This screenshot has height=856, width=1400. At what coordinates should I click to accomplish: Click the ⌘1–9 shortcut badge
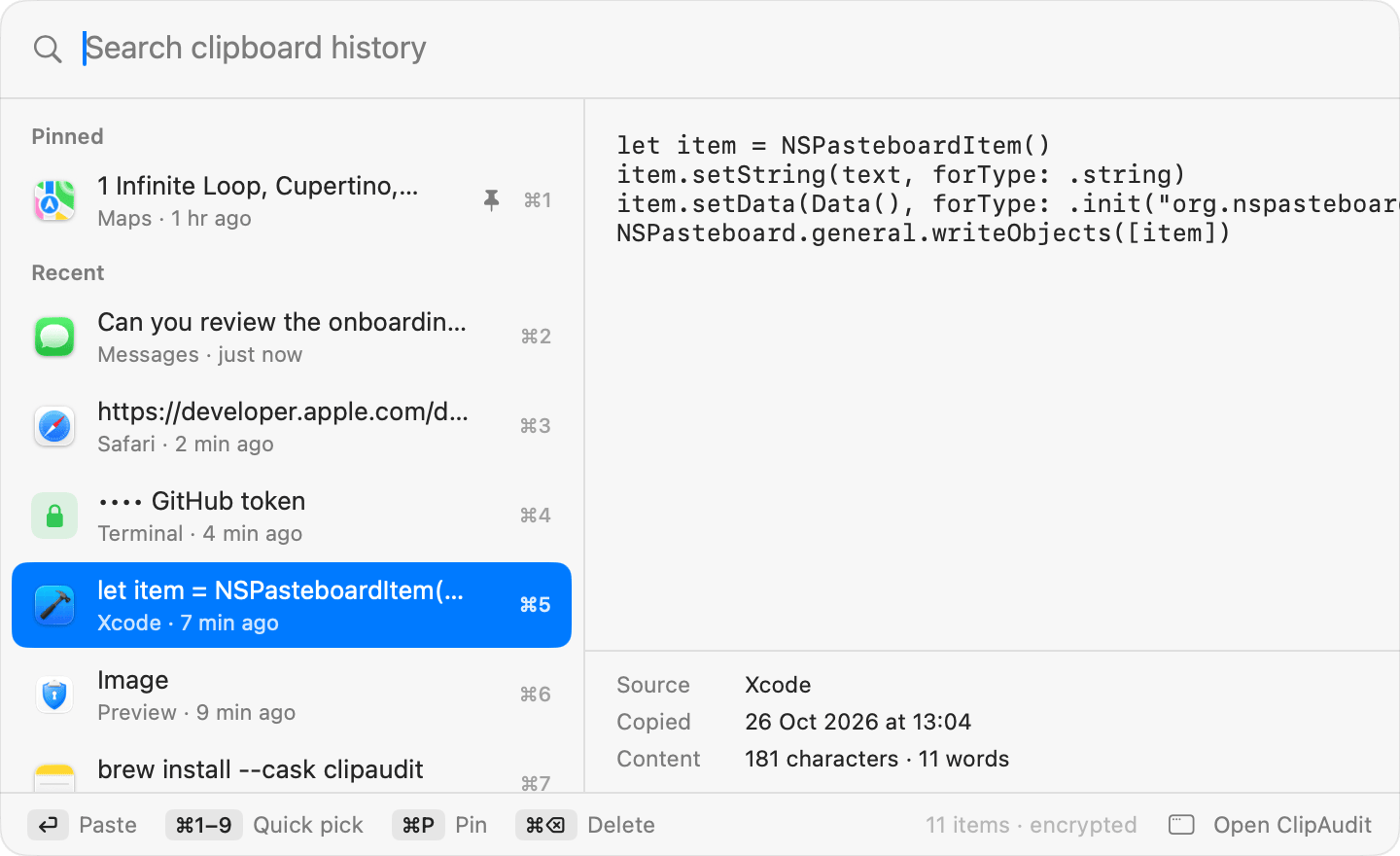(203, 825)
